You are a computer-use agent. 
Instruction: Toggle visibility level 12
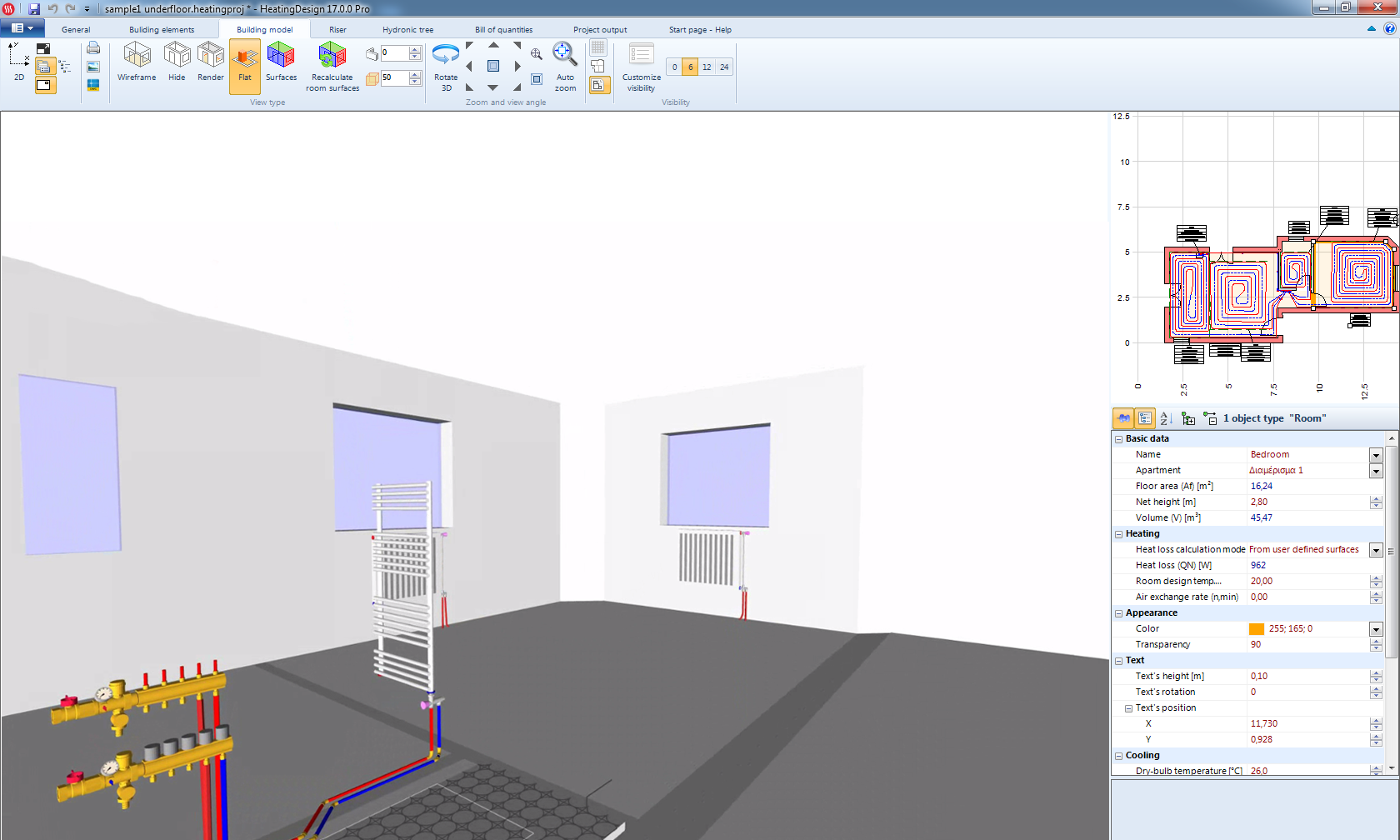point(707,67)
